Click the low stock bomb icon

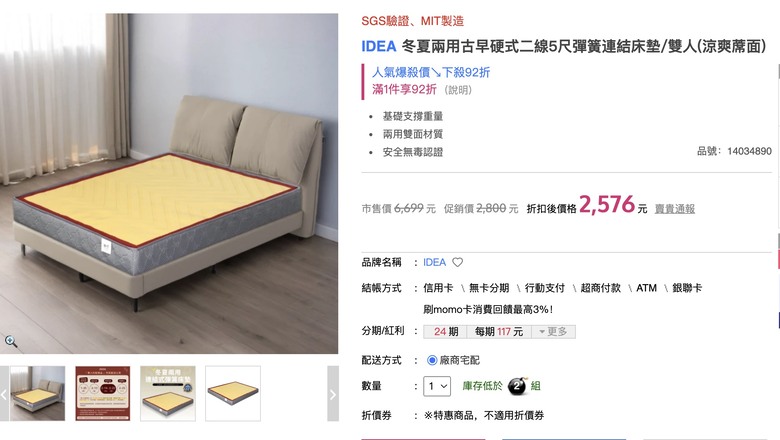tap(517, 386)
